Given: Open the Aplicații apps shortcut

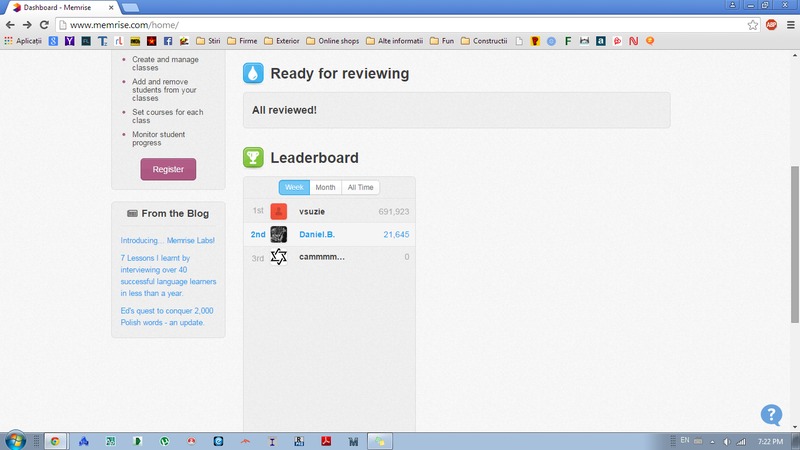Looking at the screenshot, I should (23, 41).
